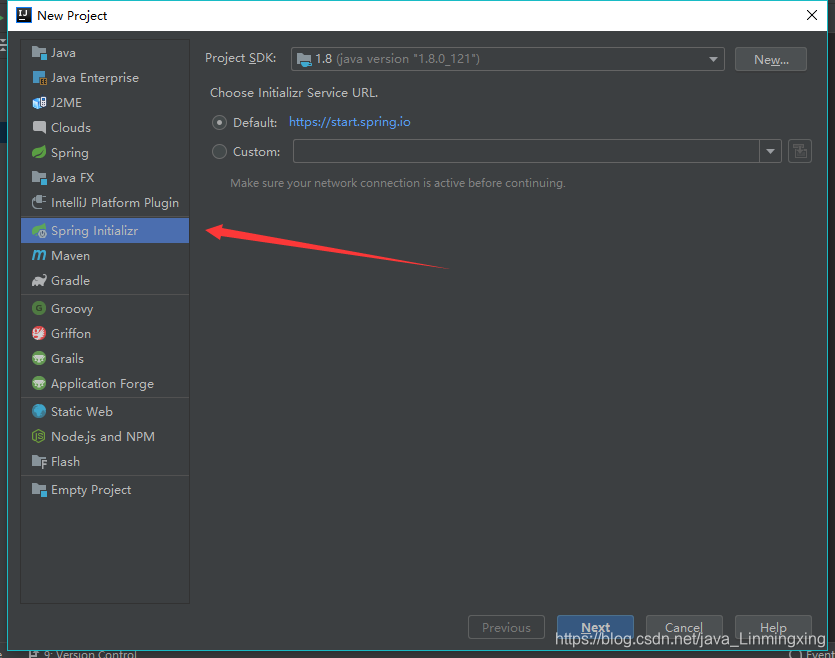Click the Spring Initializr icon
This screenshot has width=835, height=658.
(x=39, y=231)
